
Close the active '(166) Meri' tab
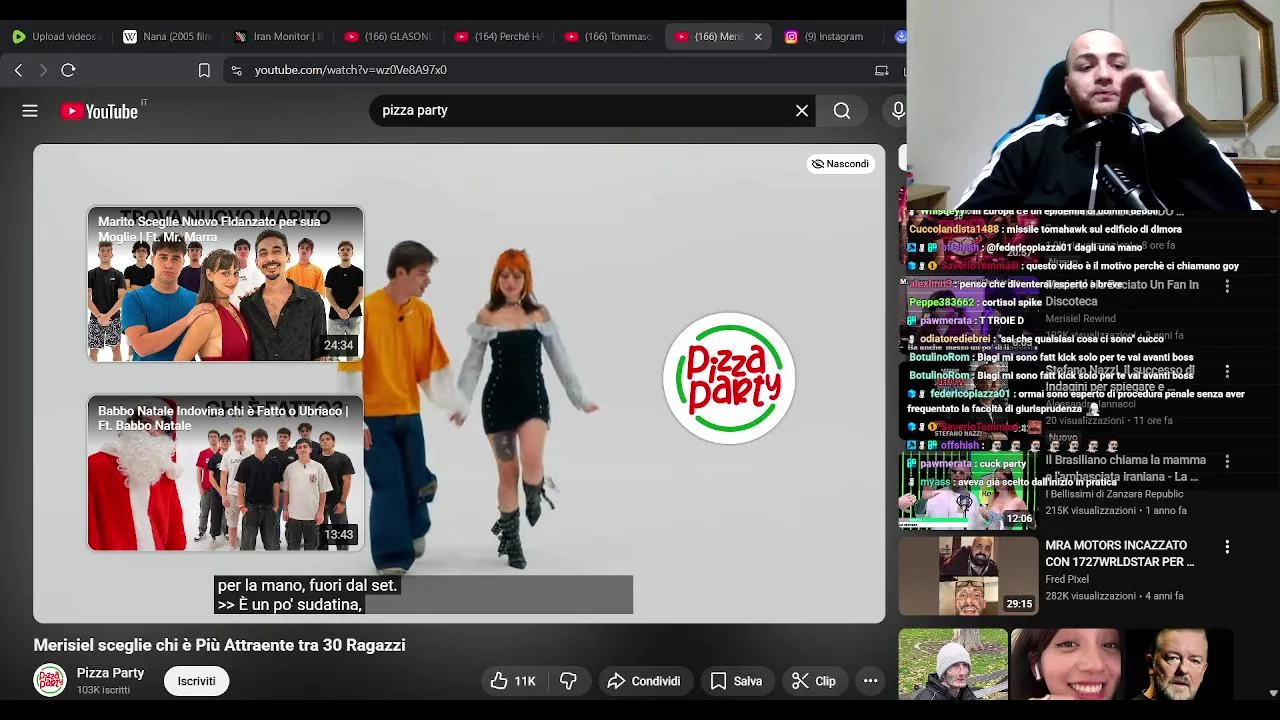click(x=758, y=37)
